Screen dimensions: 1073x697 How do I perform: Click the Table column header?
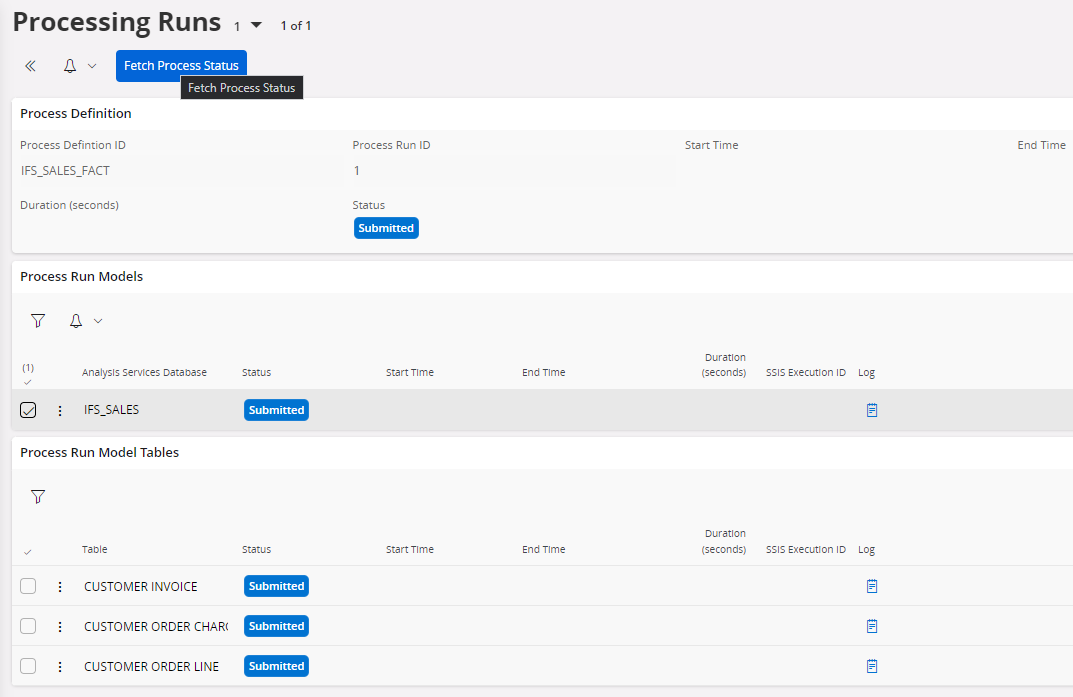pyautogui.click(x=94, y=549)
